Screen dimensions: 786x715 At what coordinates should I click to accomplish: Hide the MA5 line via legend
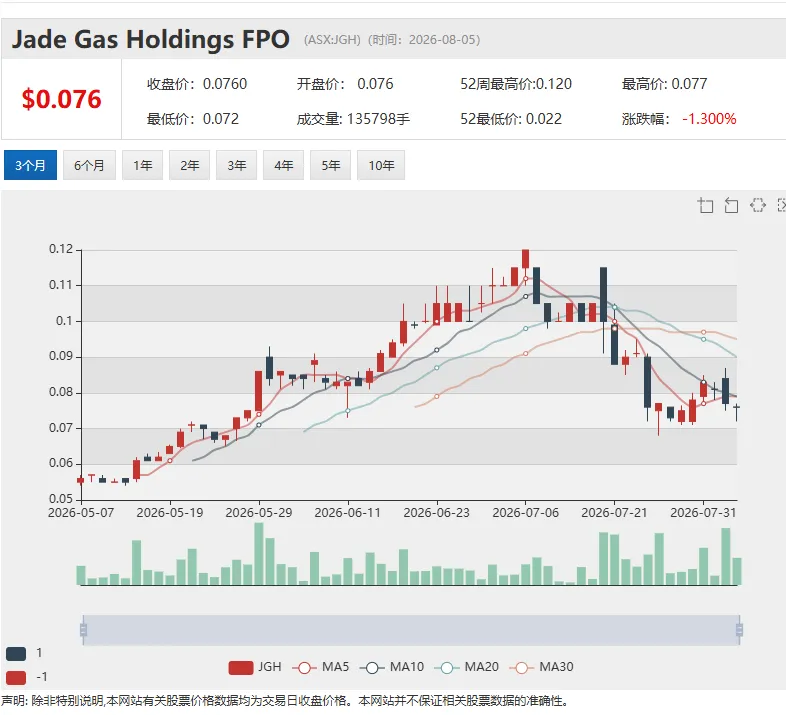pyautogui.click(x=320, y=667)
